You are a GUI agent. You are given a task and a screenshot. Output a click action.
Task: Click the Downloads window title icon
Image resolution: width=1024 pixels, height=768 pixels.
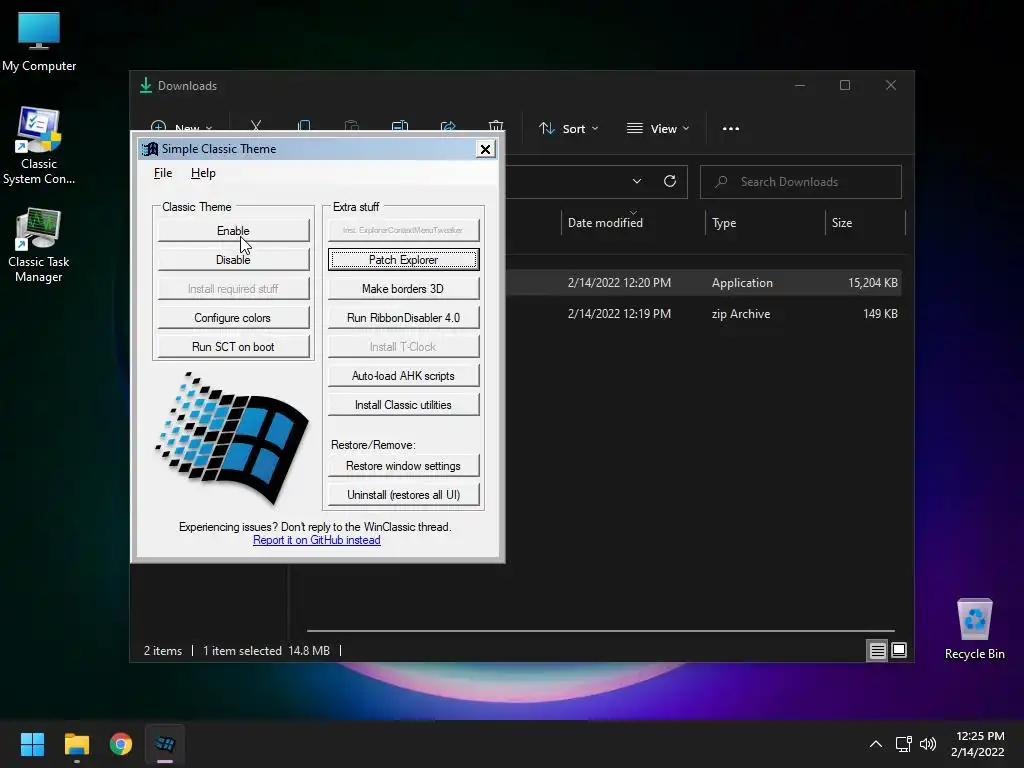[x=146, y=86]
